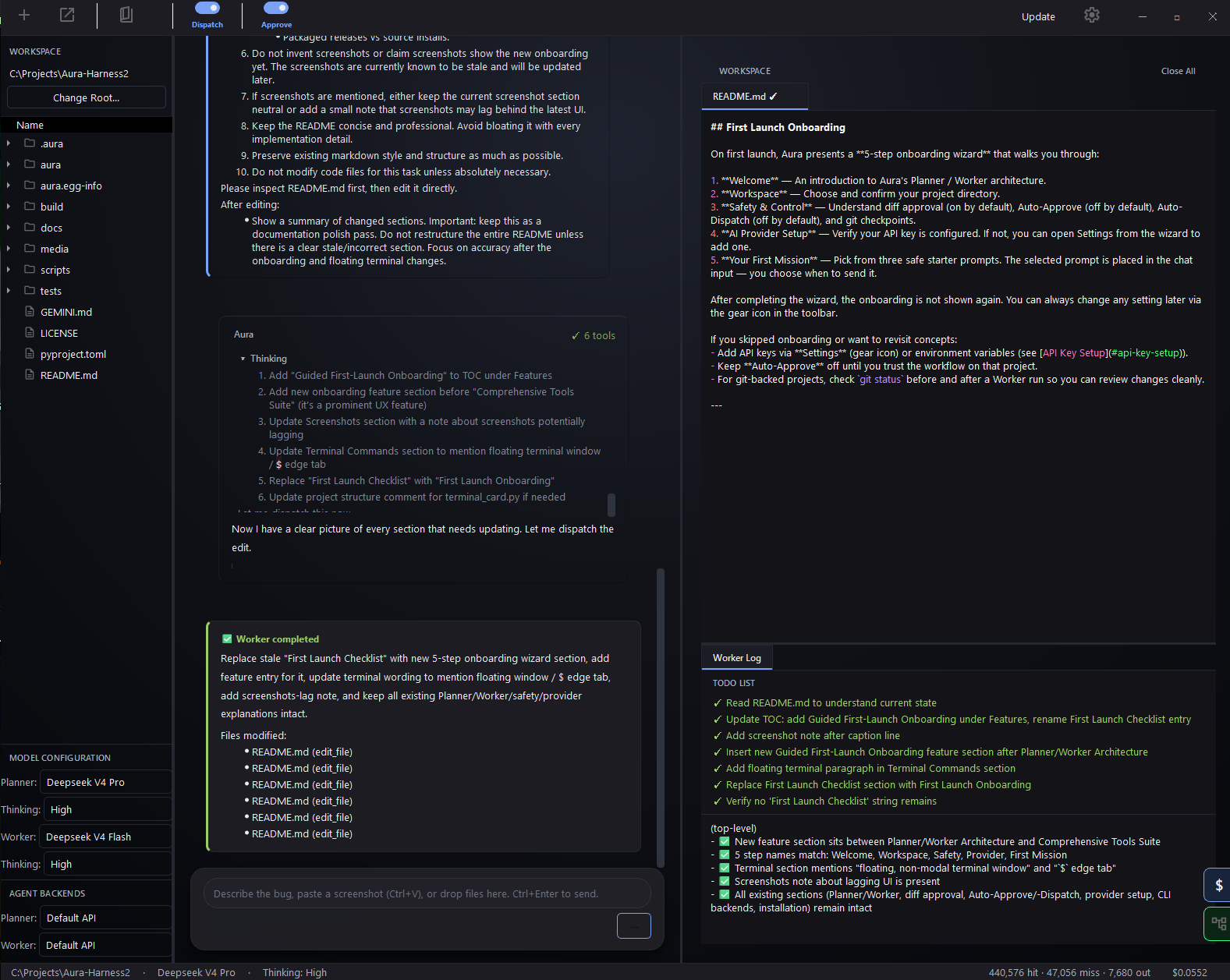1230x980 pixels.
Task: Expand the aura folder arrow
Action: pyautogui.click(x=9, y=165)
